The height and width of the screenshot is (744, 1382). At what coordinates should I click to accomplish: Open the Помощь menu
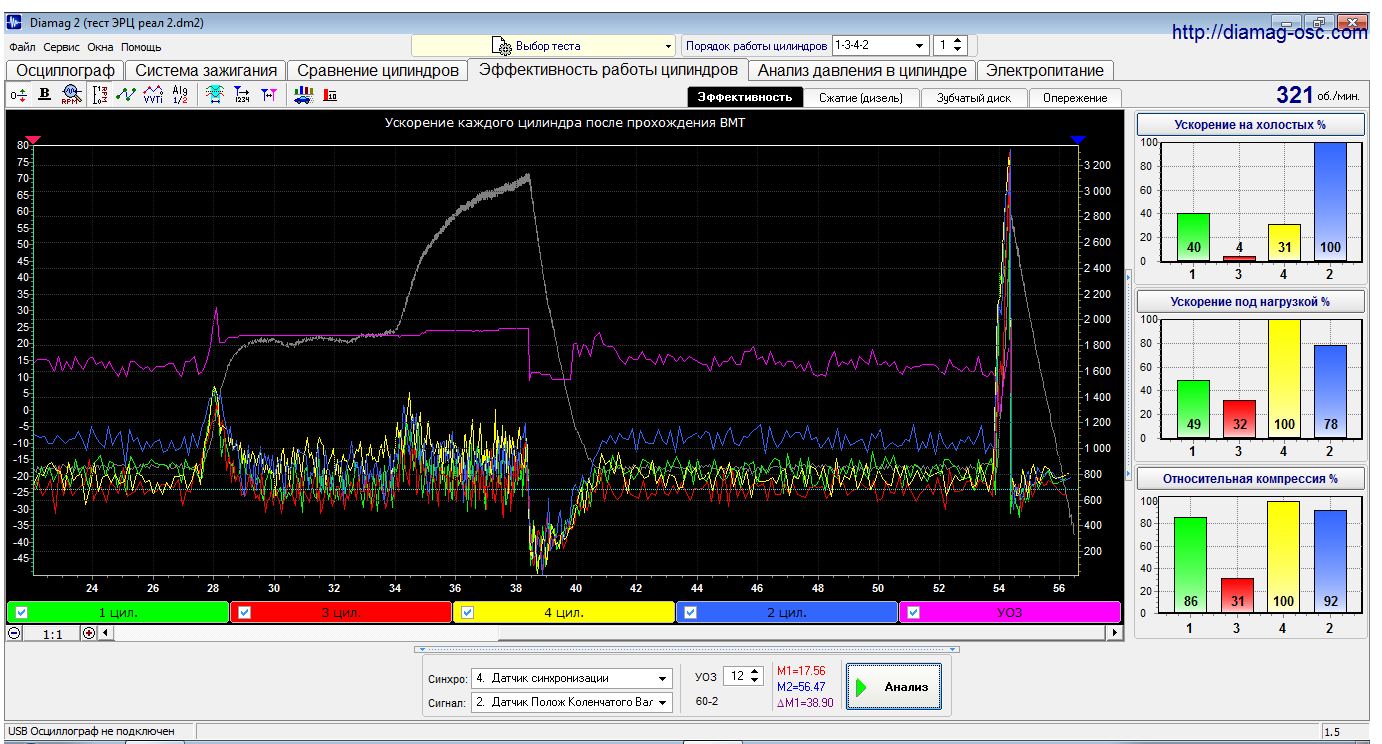click(x=141, y=47)
